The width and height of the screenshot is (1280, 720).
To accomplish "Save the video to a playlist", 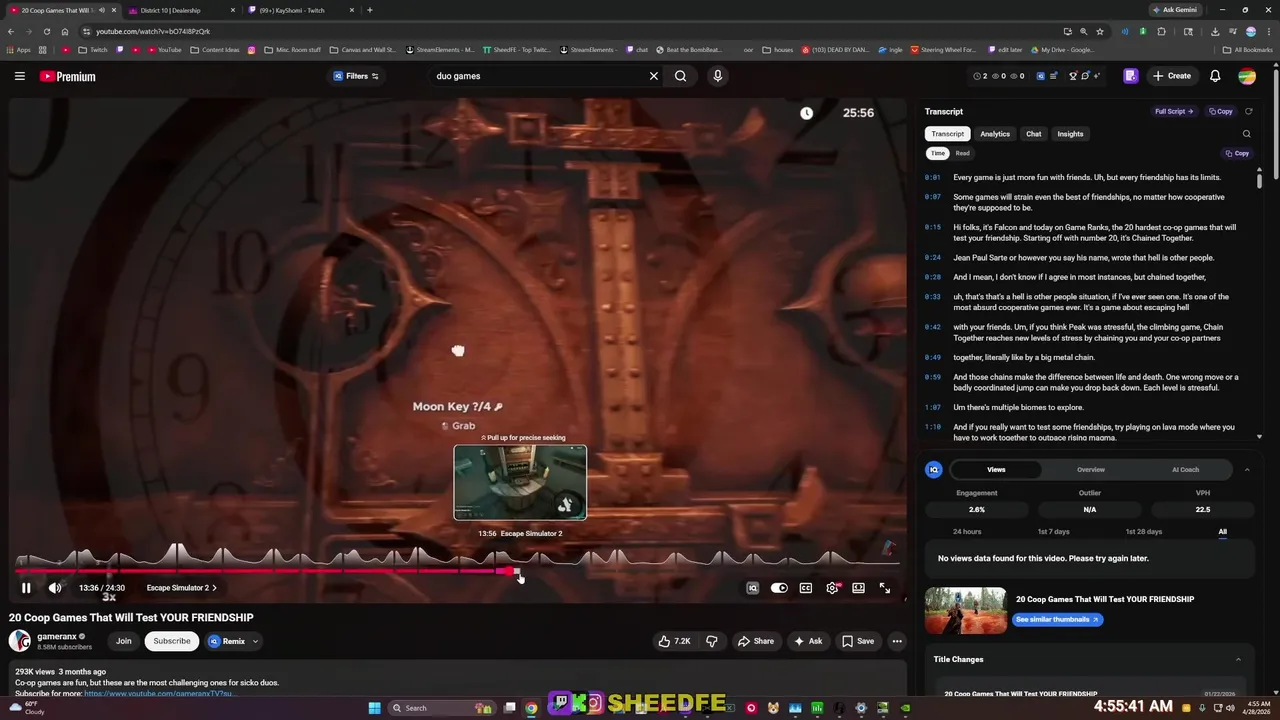I will [x=858, y=641].
